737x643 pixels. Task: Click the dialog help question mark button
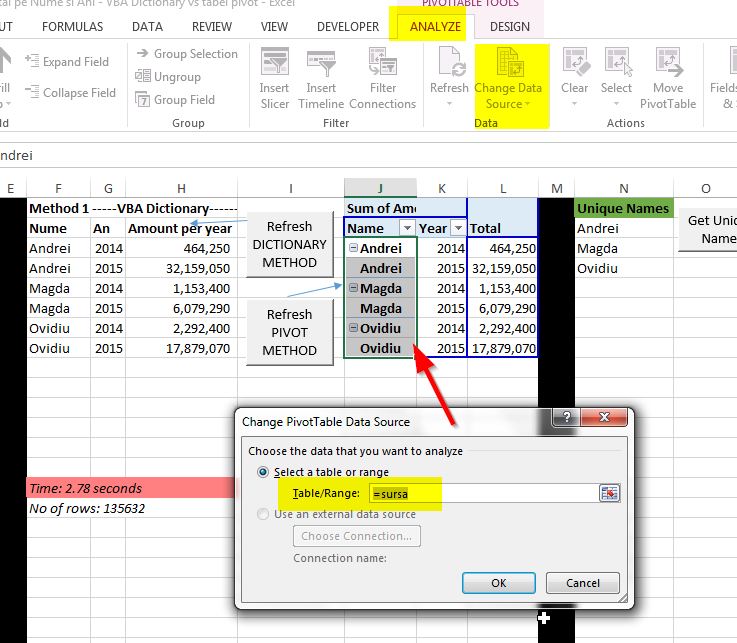(x=567, y=416)
